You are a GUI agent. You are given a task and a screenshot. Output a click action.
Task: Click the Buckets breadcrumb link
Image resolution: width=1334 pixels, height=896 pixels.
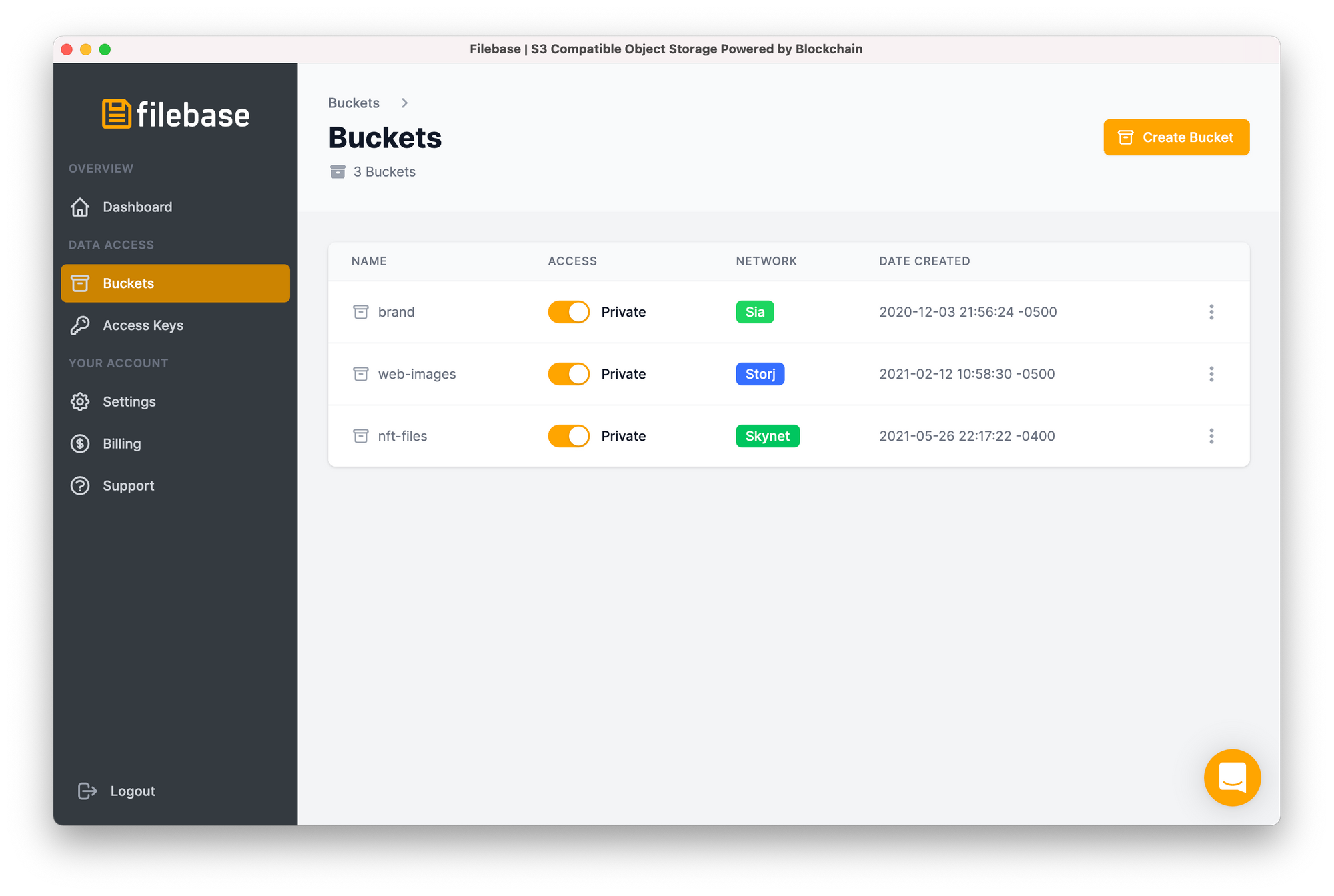coord(354,103)
